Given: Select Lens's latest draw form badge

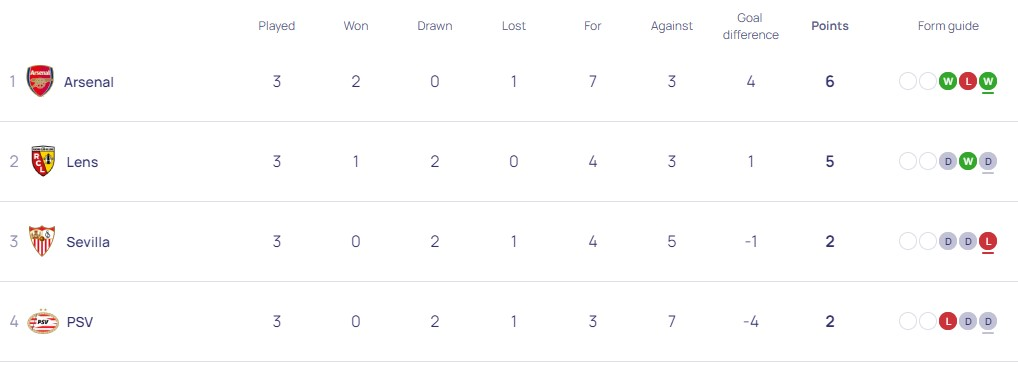Looking at the screenshot, I should pos(987,161).
